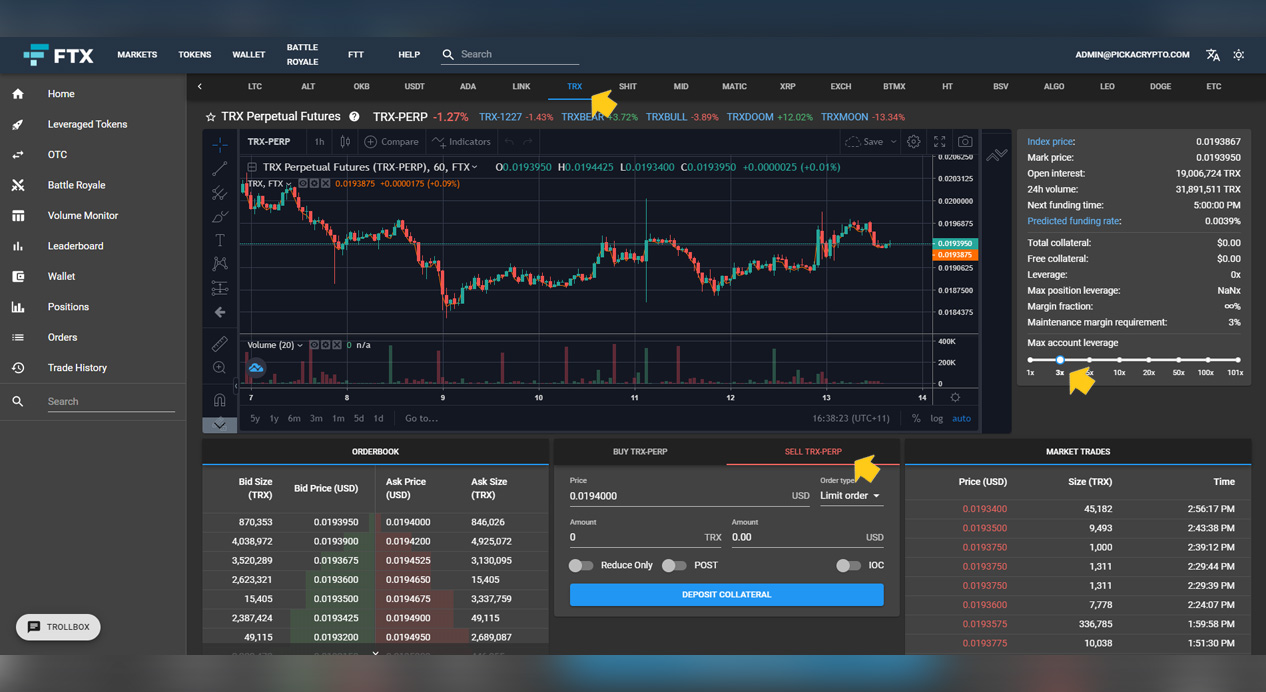Open the Battle Royale sidebar section
This screenshot has height=692, width=1266.
[75, 184]
